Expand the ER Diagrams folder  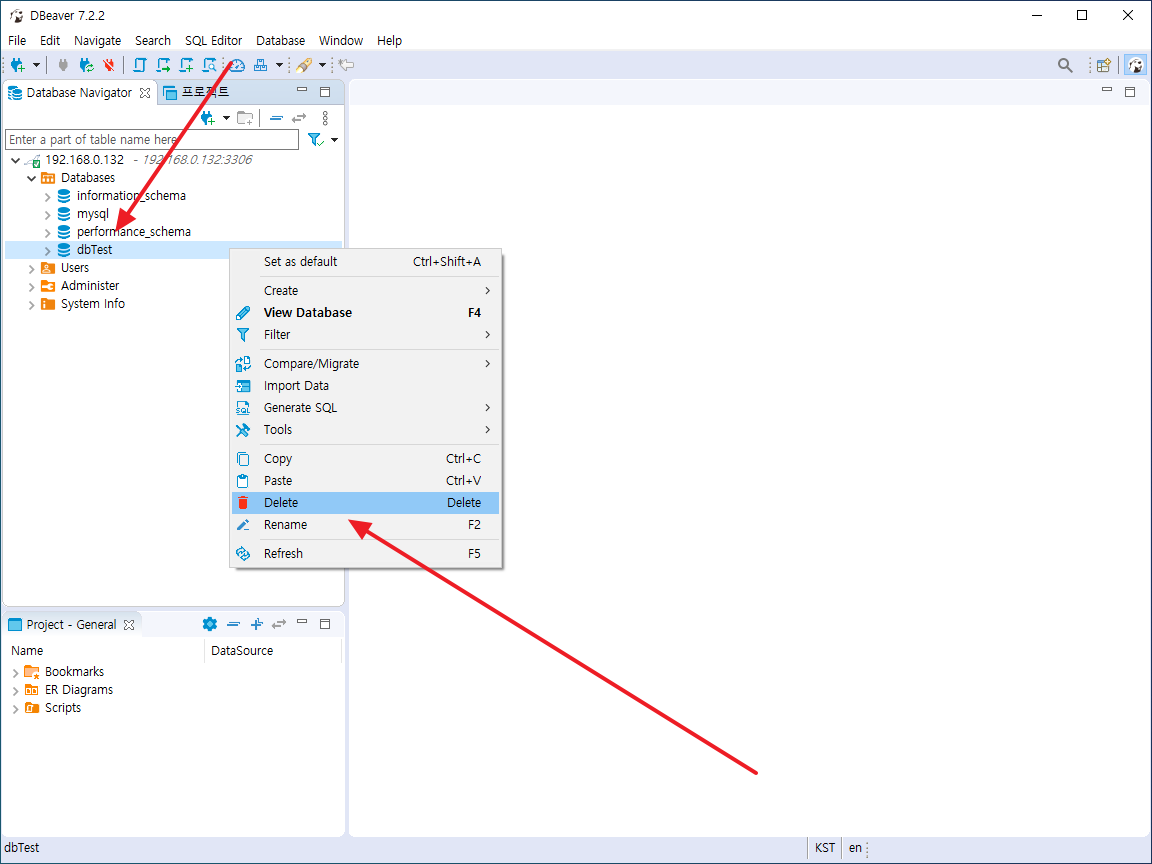click(x=15, y=691)
